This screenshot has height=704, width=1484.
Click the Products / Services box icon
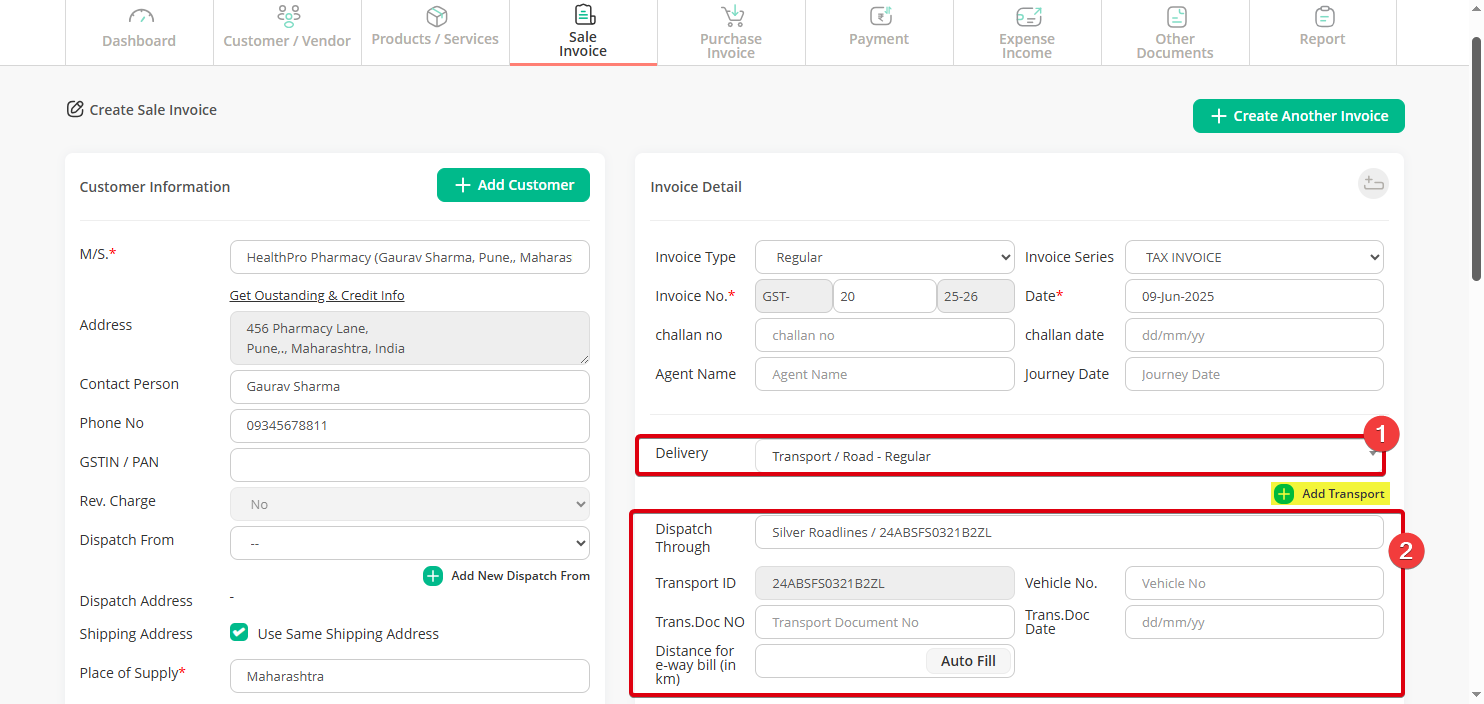pos(436,16)
